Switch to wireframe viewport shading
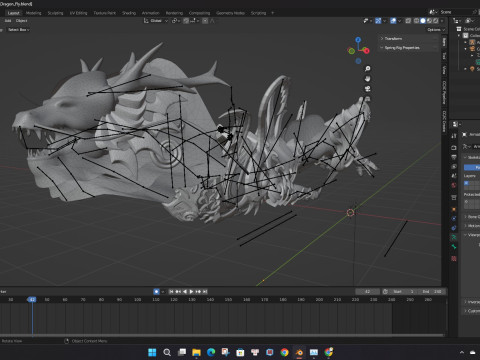This screenshot has width=480, height=360. [417, 21]
